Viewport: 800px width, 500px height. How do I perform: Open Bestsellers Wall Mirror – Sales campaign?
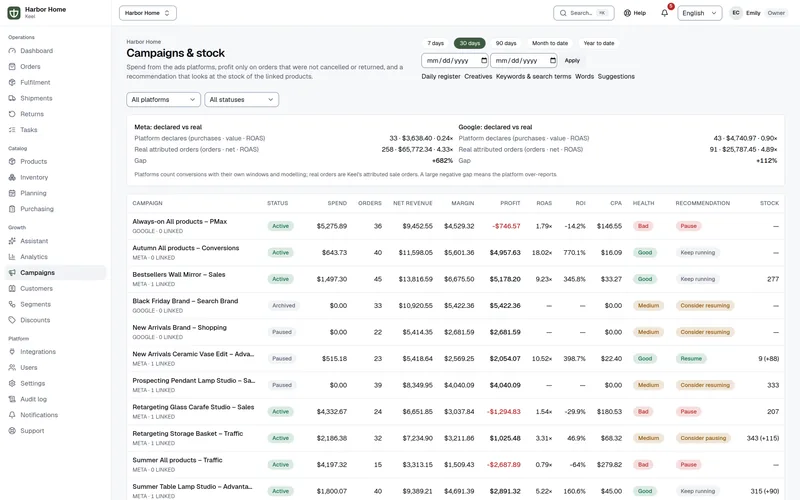[179, 274]
